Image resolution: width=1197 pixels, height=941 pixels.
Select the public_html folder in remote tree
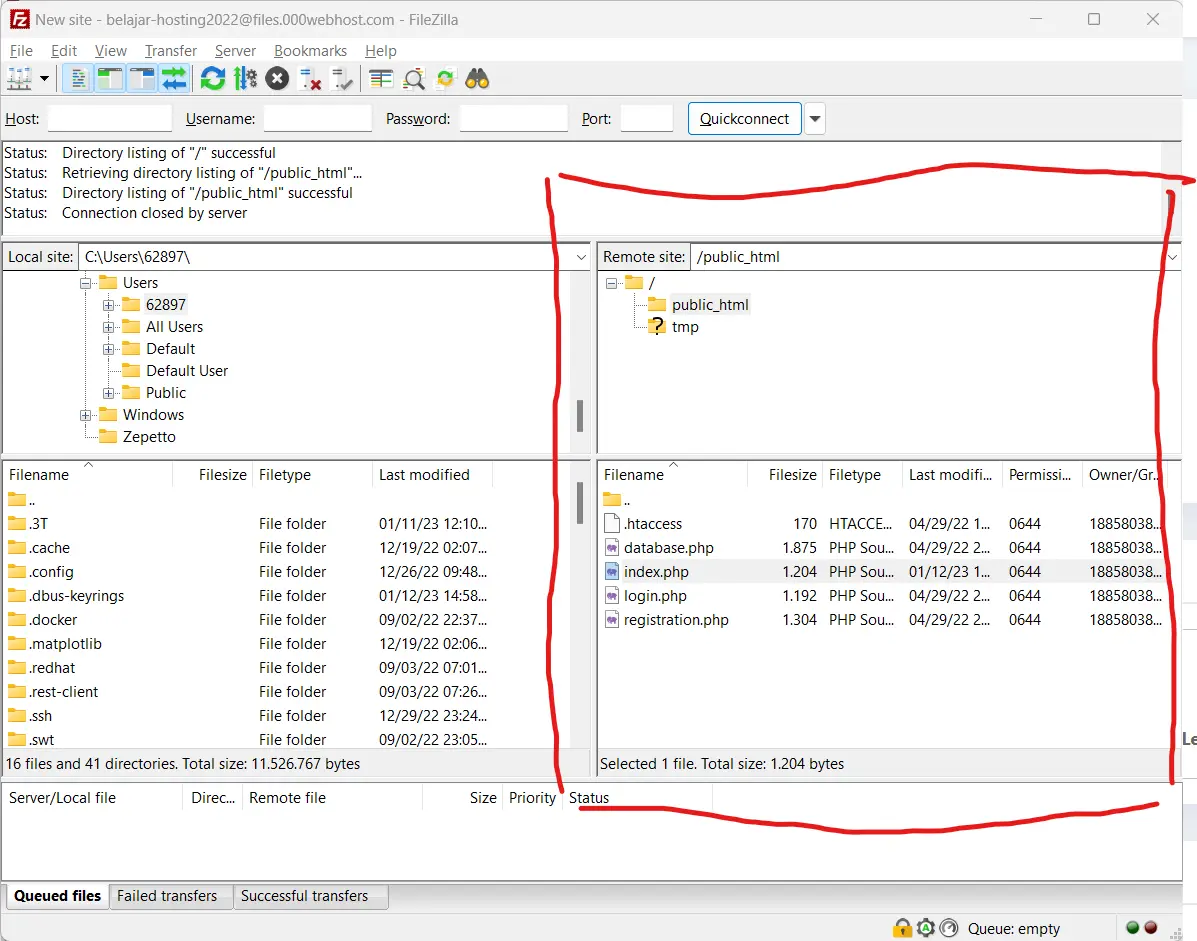coord(710,305)
